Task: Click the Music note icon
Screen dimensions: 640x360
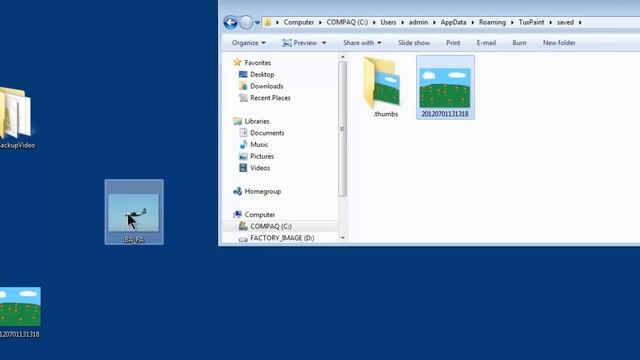Action: pos(243,144)
